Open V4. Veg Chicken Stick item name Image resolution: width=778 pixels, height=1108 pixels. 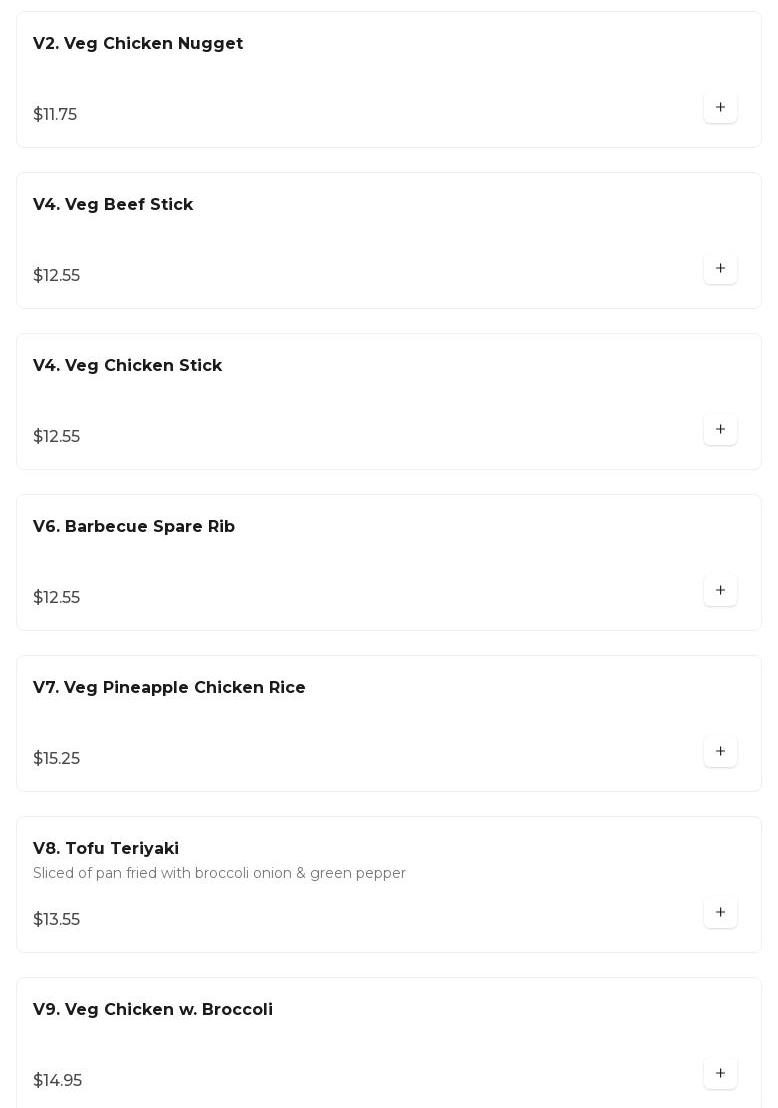[x=127, y=366]
